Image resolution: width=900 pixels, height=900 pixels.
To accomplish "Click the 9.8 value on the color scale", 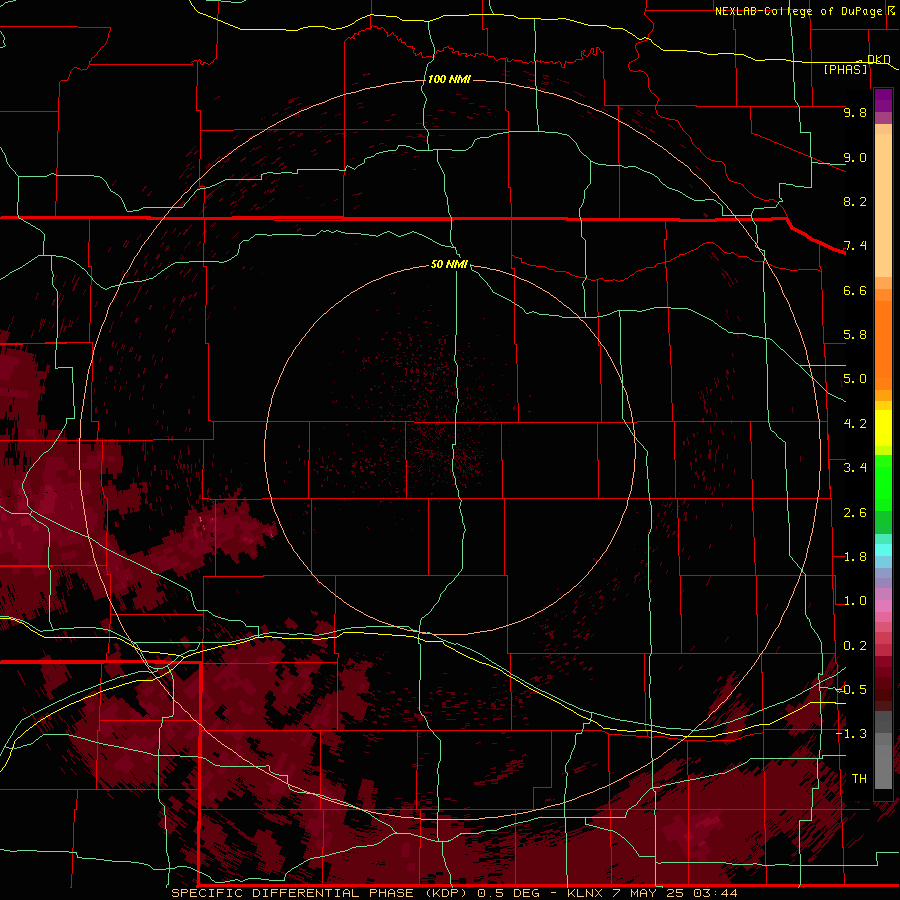I will (855, 112).
